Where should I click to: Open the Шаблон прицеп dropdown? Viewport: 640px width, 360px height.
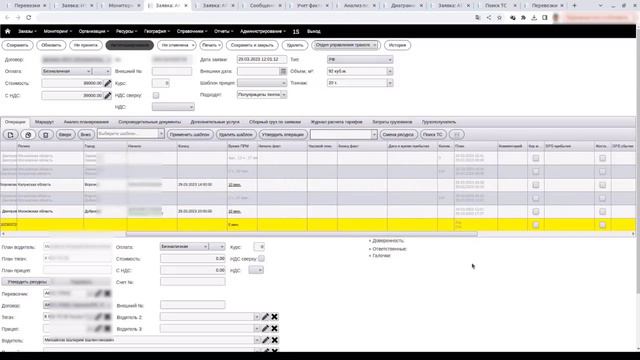click(x=262, y=83)
